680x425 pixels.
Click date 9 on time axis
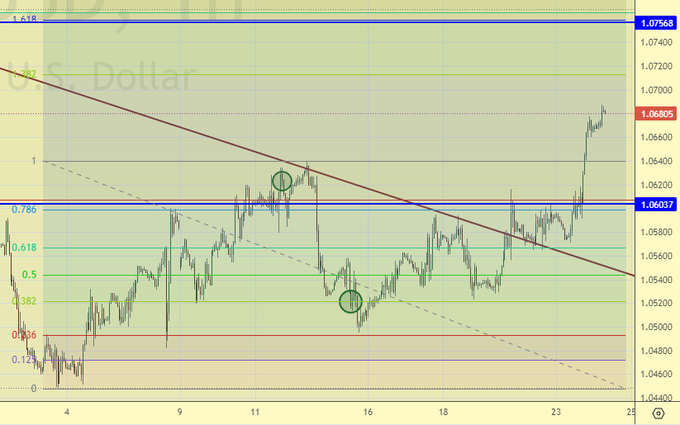tap(179, 411)
